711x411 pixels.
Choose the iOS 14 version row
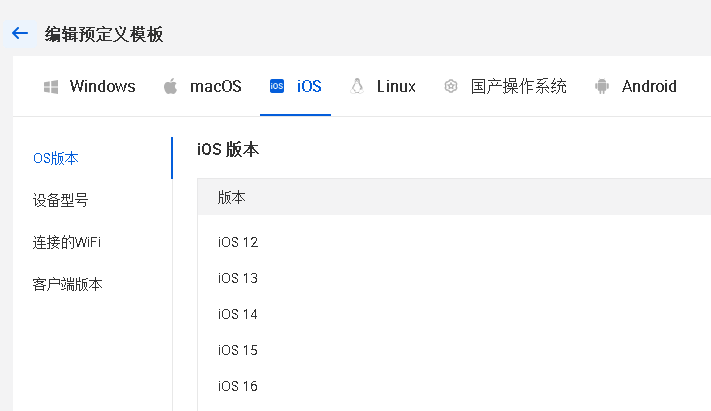click(238, 314)
